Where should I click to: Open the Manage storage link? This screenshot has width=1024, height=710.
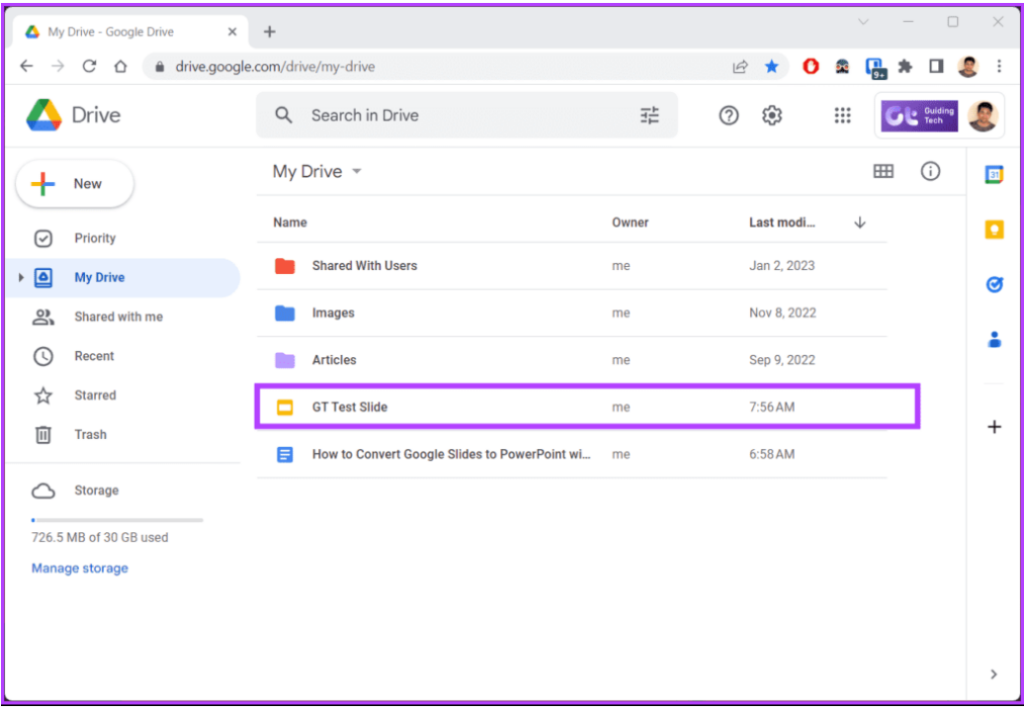tap(79, 568)
